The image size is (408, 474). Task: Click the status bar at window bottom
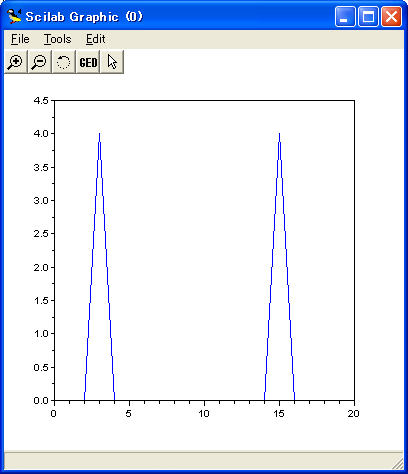(197, 461)
